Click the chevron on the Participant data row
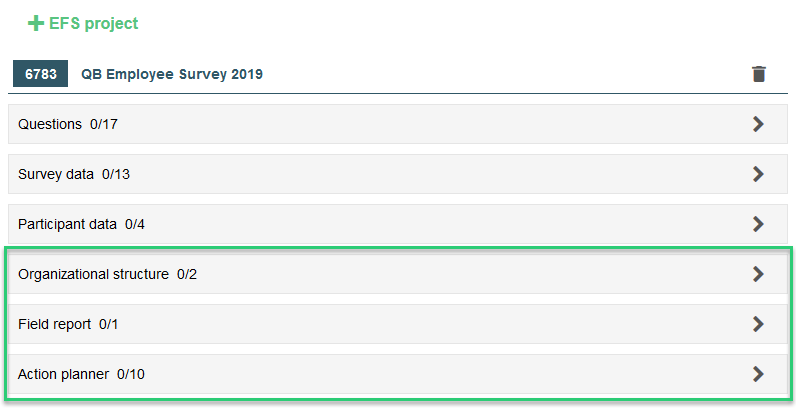796x411 pixels. (758, 224)
